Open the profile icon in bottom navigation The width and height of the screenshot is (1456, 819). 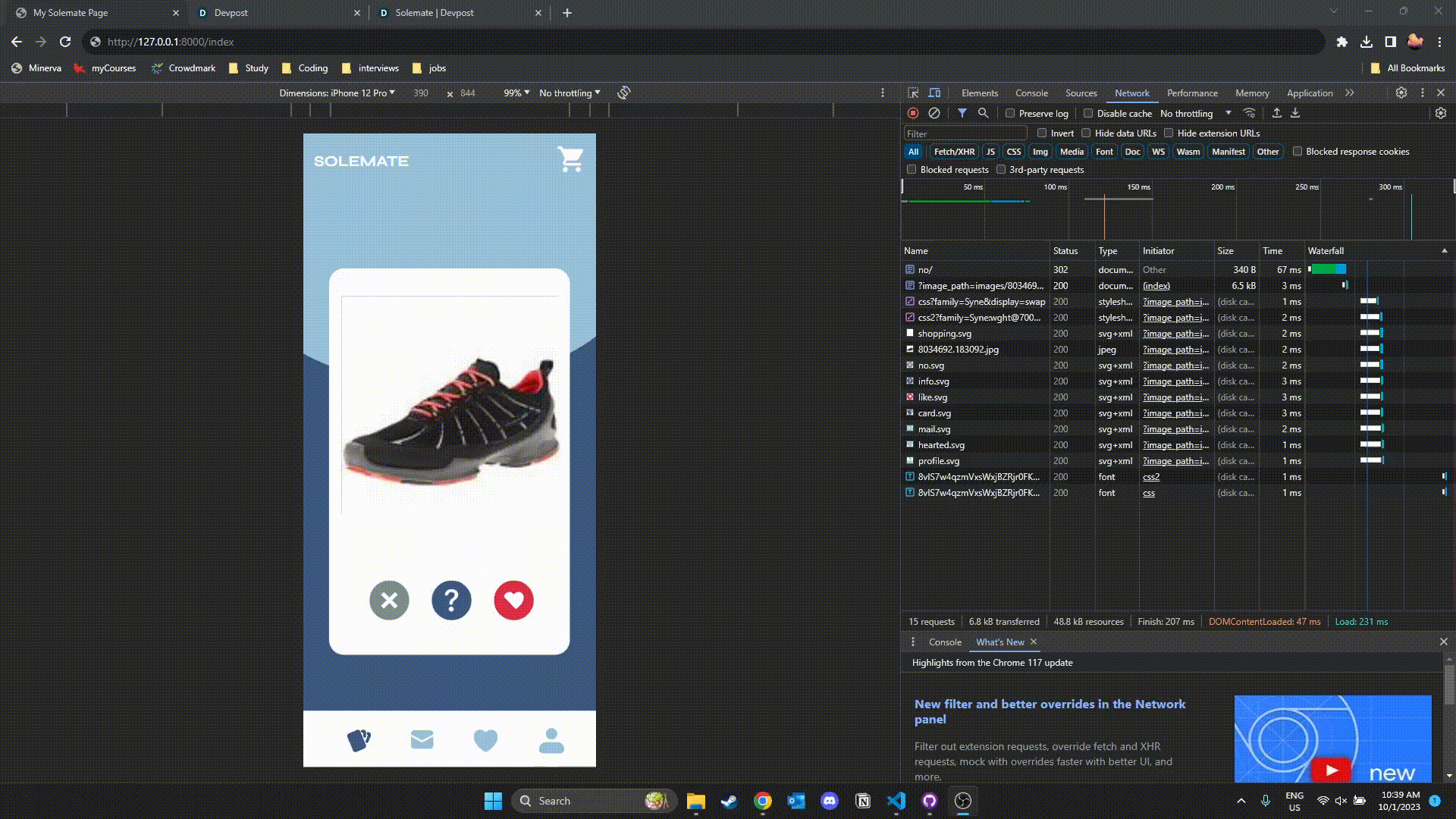[551, 740]
